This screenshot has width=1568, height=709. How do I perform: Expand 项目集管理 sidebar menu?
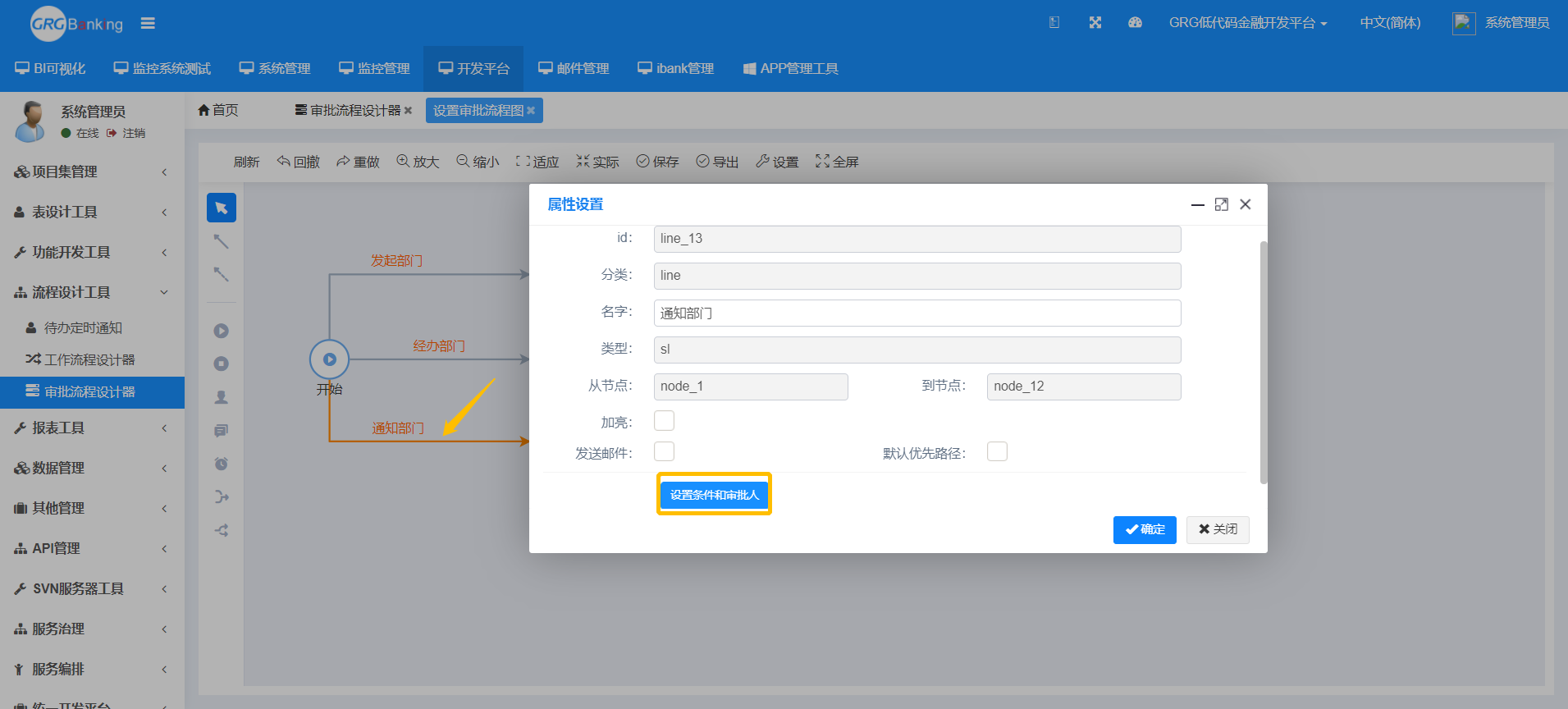[92, 172]
